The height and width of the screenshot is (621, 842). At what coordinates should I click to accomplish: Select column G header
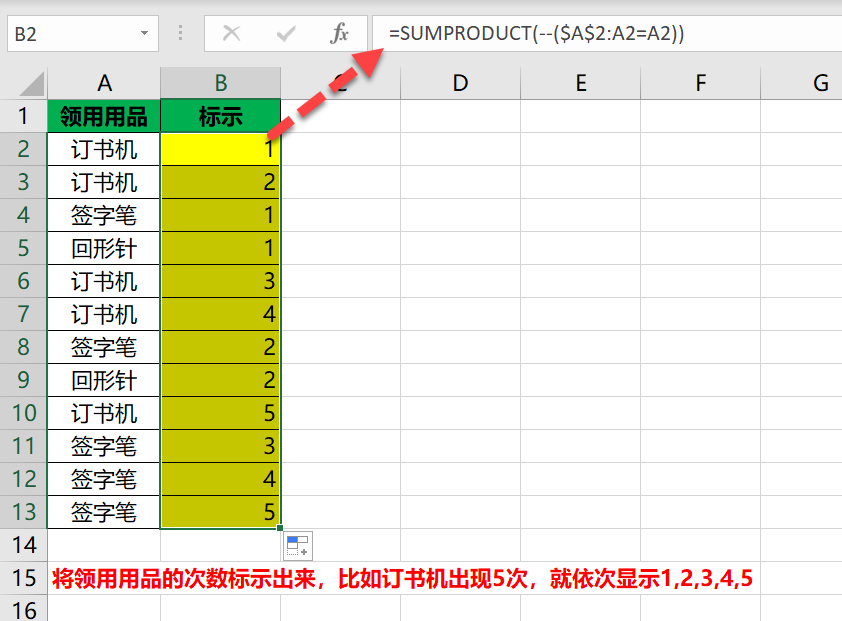click(801, 83)
